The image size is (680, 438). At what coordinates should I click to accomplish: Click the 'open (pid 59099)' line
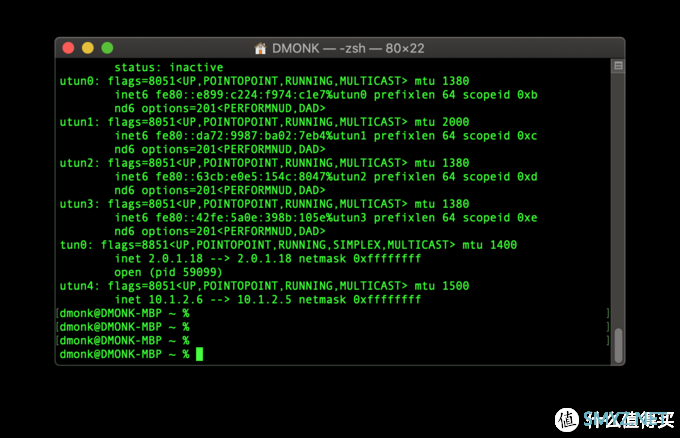pos(168,272)
